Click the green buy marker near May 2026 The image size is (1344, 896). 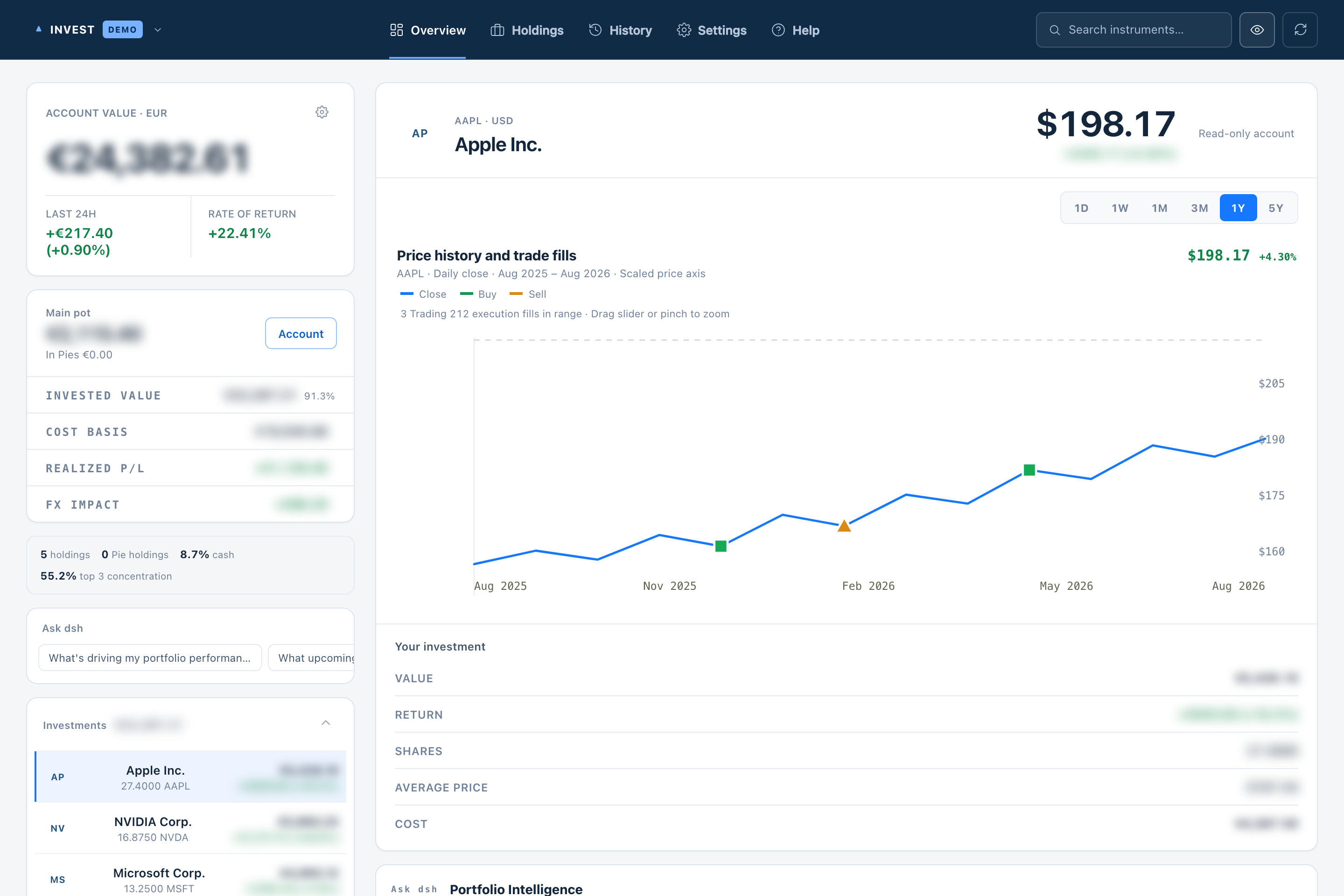pyautogui.click(x=1029, y=470)
